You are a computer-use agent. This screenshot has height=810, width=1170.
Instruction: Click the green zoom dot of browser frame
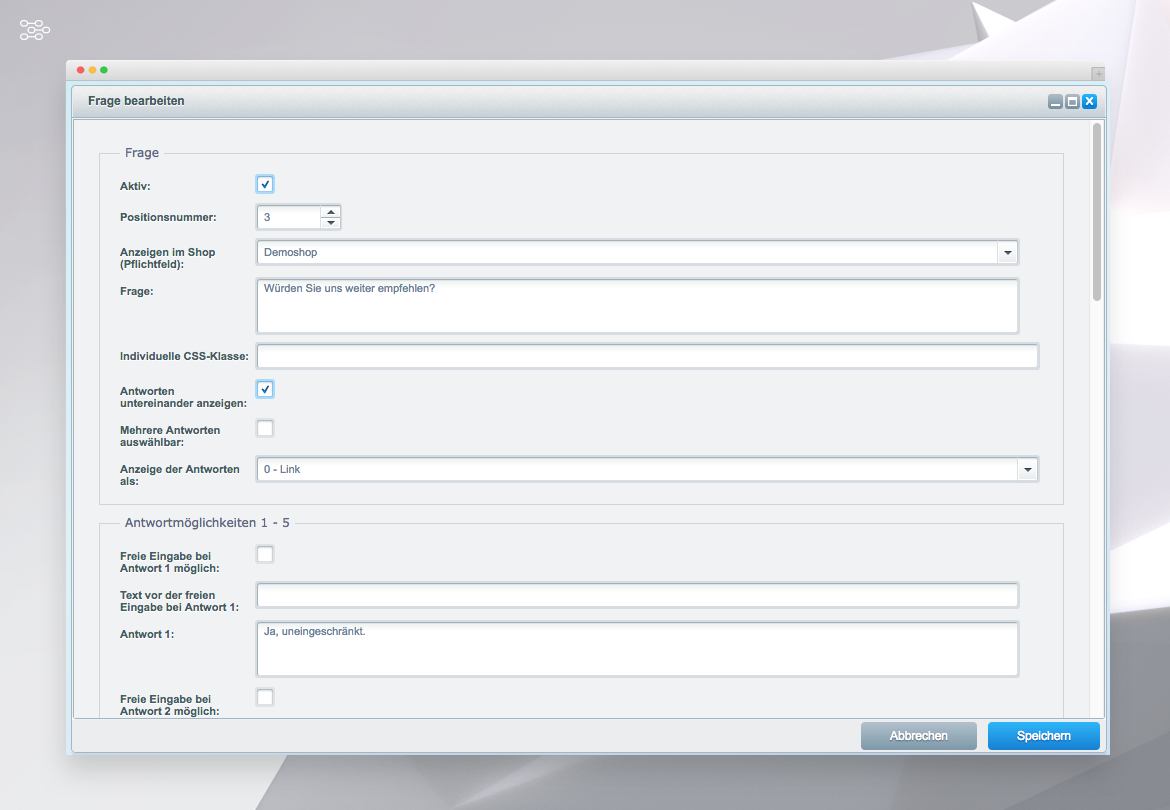pos(104,70)
